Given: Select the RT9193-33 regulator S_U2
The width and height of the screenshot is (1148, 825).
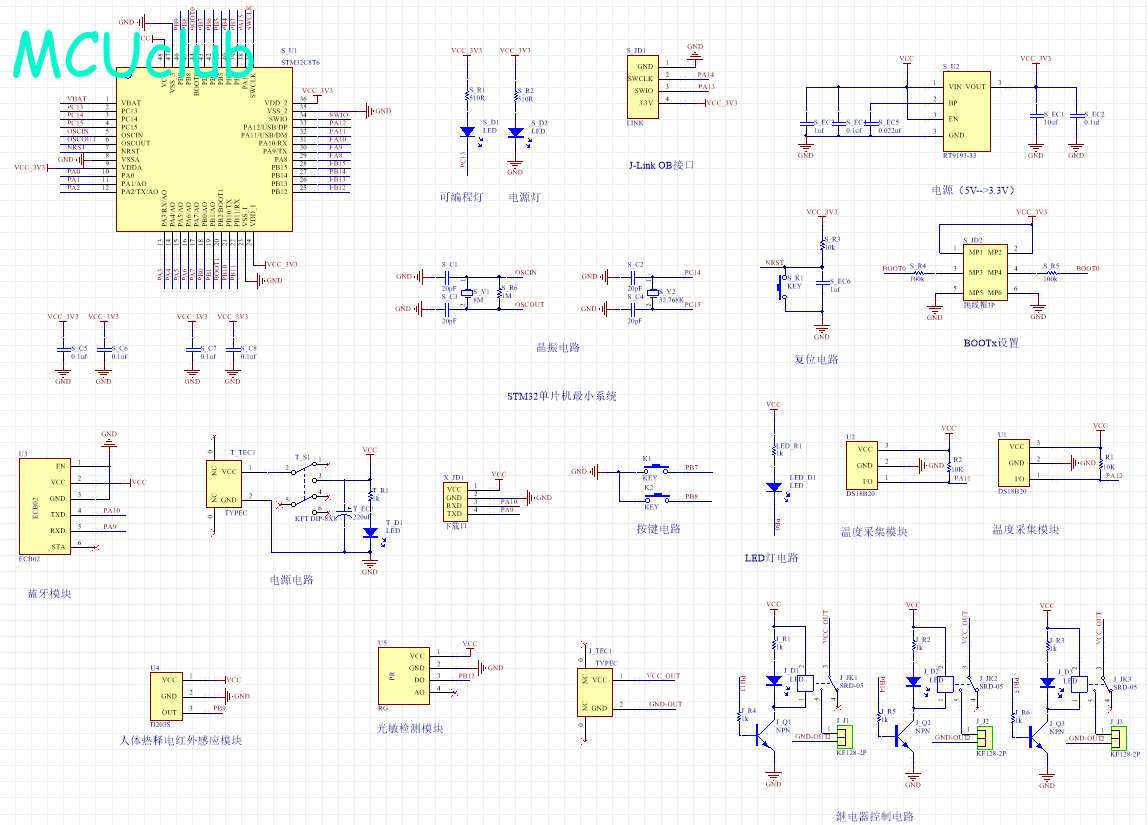Looking at the screenshot, I should pyautogui.click(x=966, y=111).
